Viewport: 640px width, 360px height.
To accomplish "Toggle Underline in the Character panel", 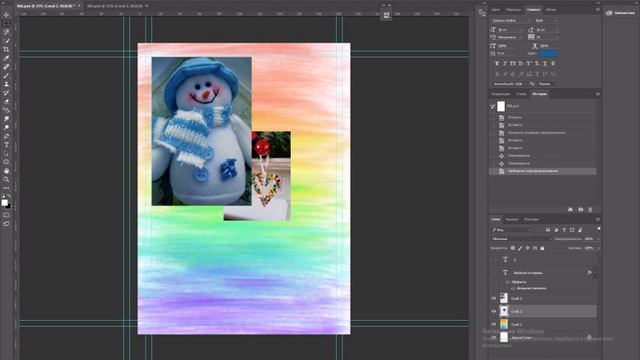I will [545, 64].
